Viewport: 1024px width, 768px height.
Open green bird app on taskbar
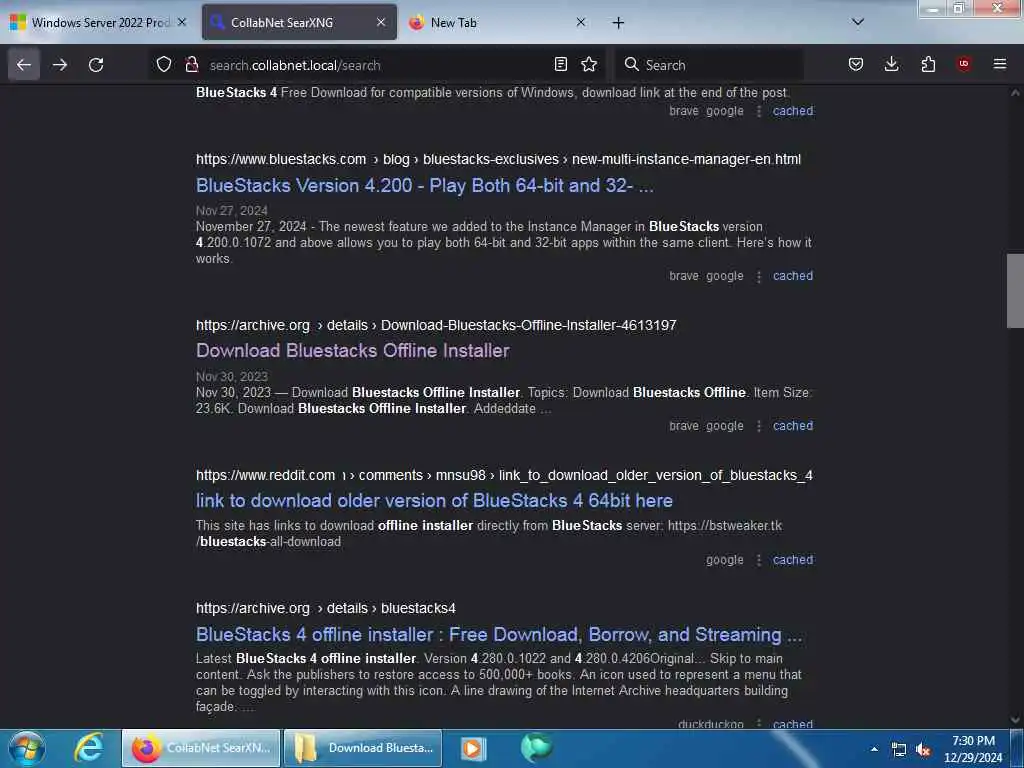[x=536, y=748]
